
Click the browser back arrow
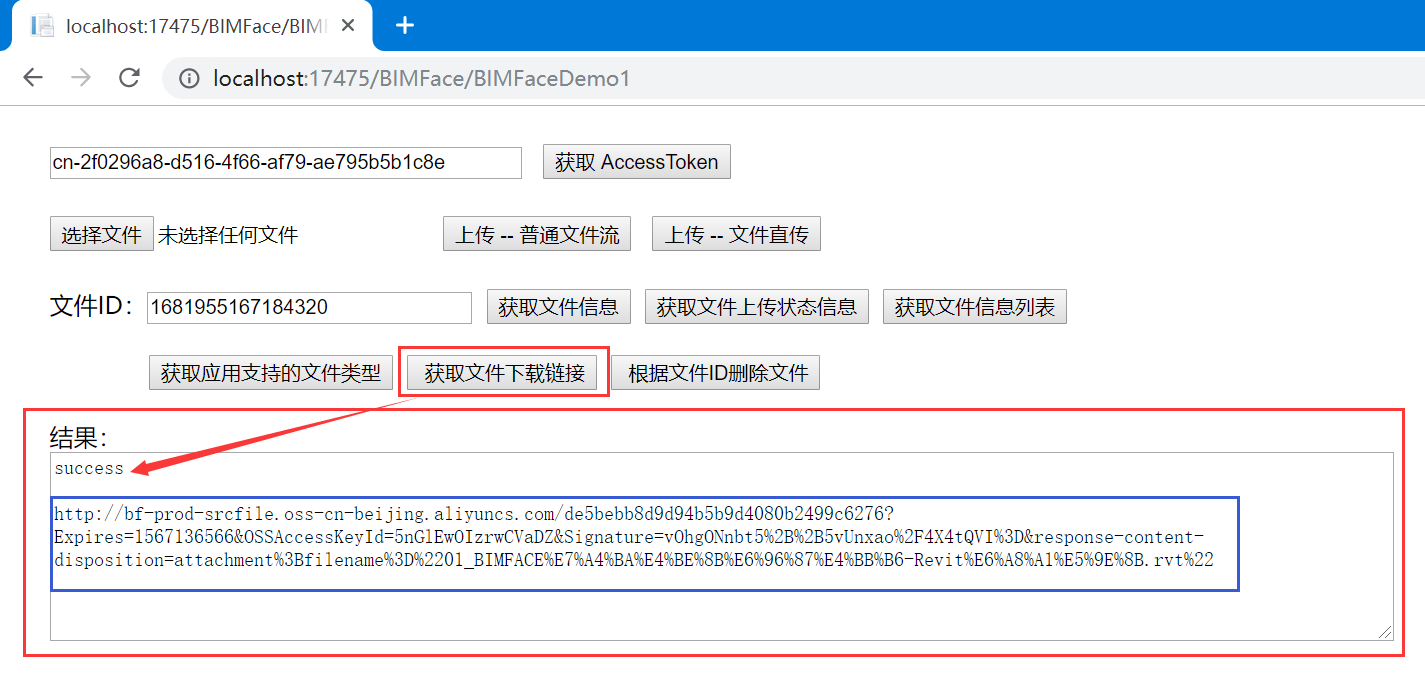[33, 78]
